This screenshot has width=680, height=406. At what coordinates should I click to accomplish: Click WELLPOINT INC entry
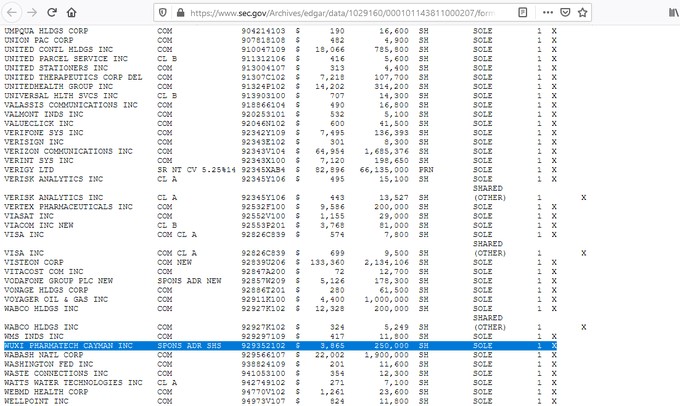[36, 401]
